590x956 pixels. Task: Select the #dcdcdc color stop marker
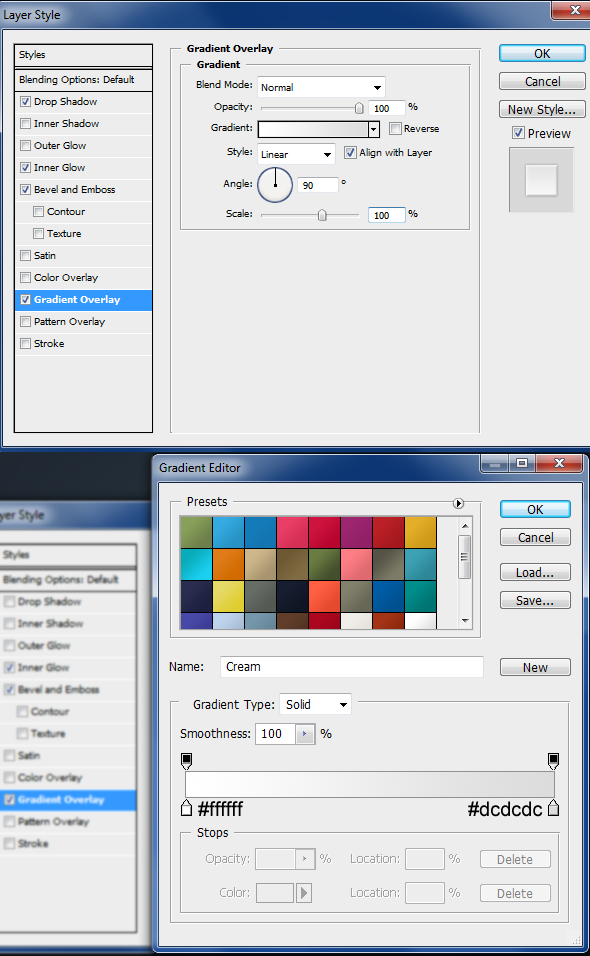click(x=553, y=808)
